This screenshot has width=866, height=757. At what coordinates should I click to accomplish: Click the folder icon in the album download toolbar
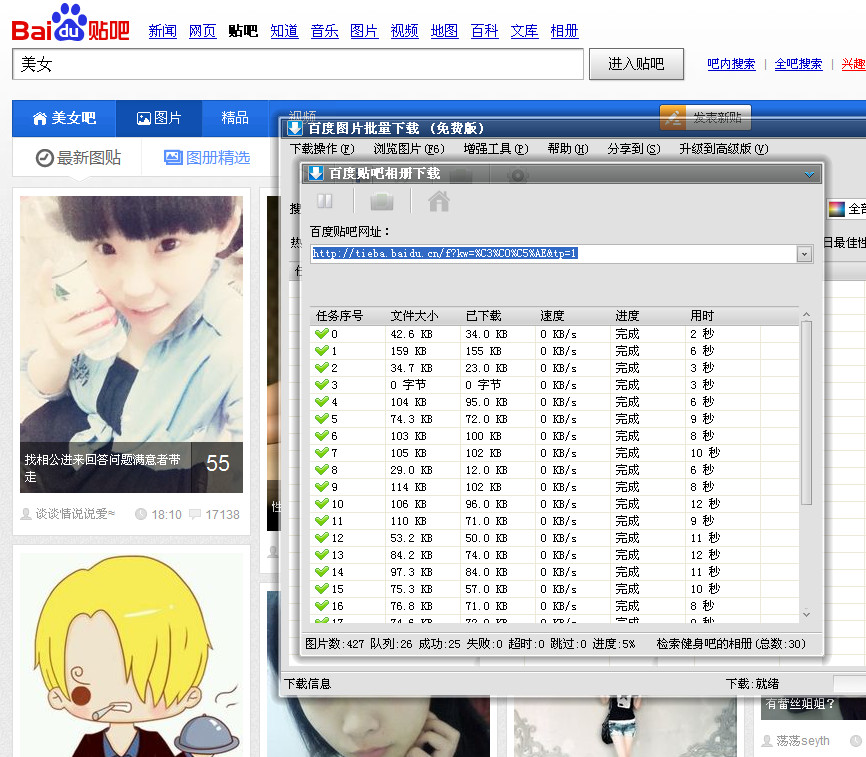(382, 202)
